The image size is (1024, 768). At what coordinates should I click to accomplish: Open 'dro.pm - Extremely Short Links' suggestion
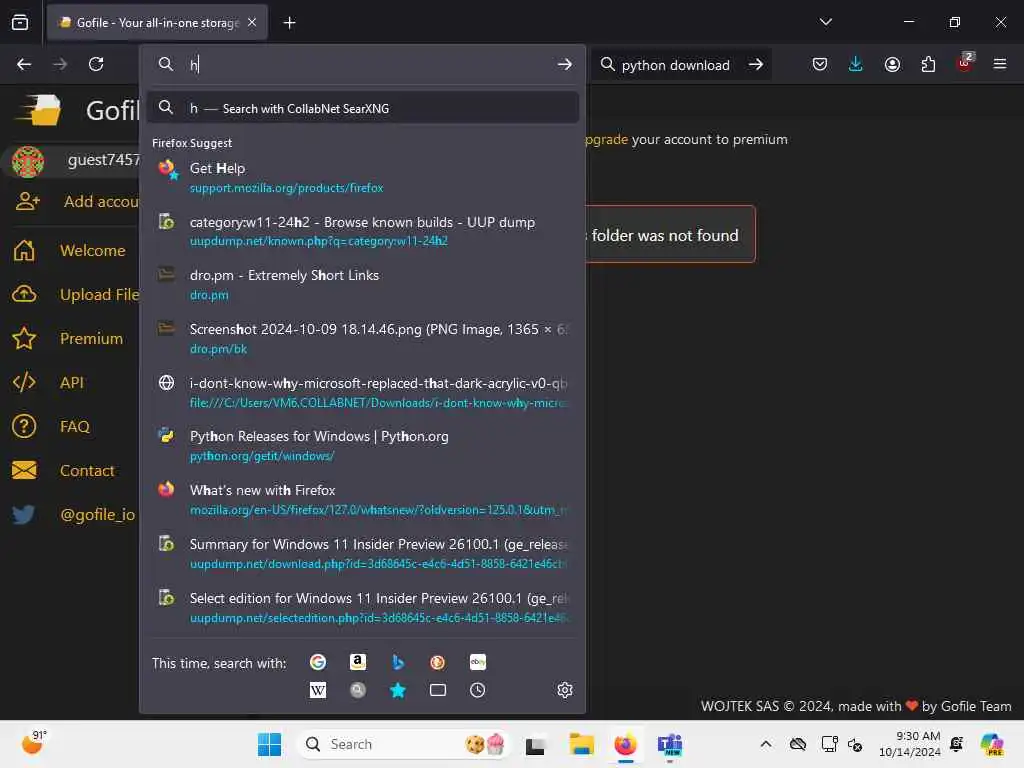(x=362, y=284)
